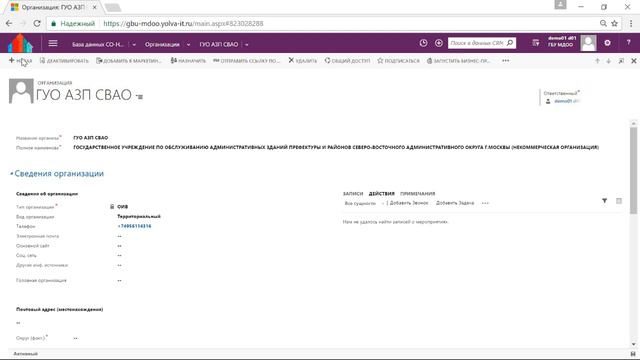Click Добавить в маркетин... command
The height and width of the screenshot is (360, 640).
coord(129,61)
